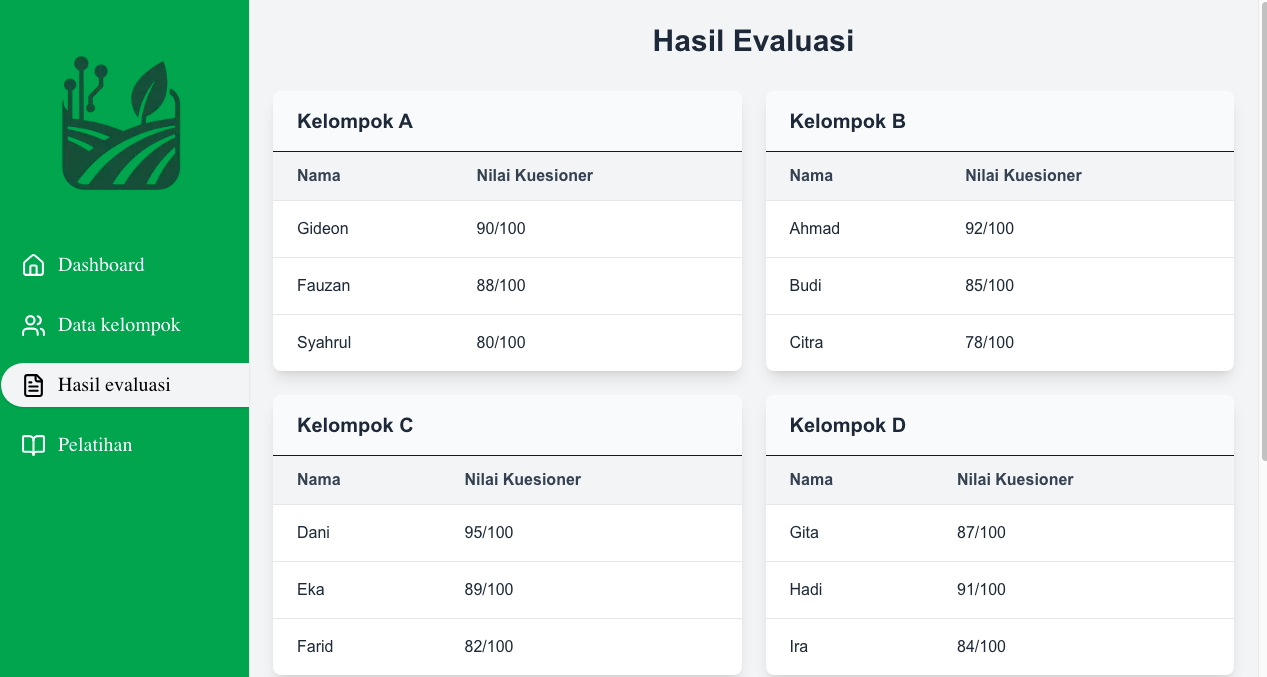Open the Dashboard menu item

coord(101,265)
